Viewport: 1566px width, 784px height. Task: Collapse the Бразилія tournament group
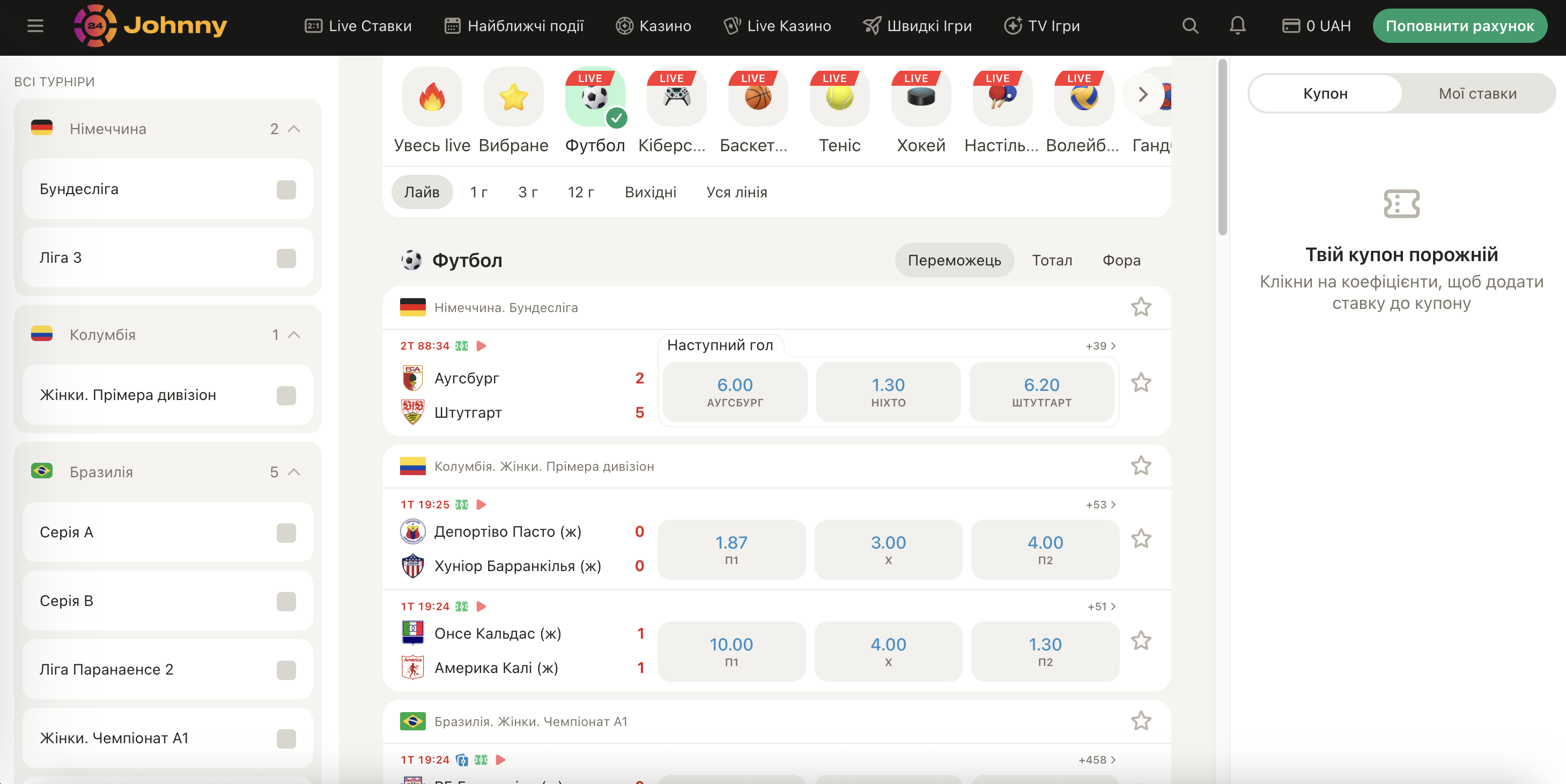(294, 472)
